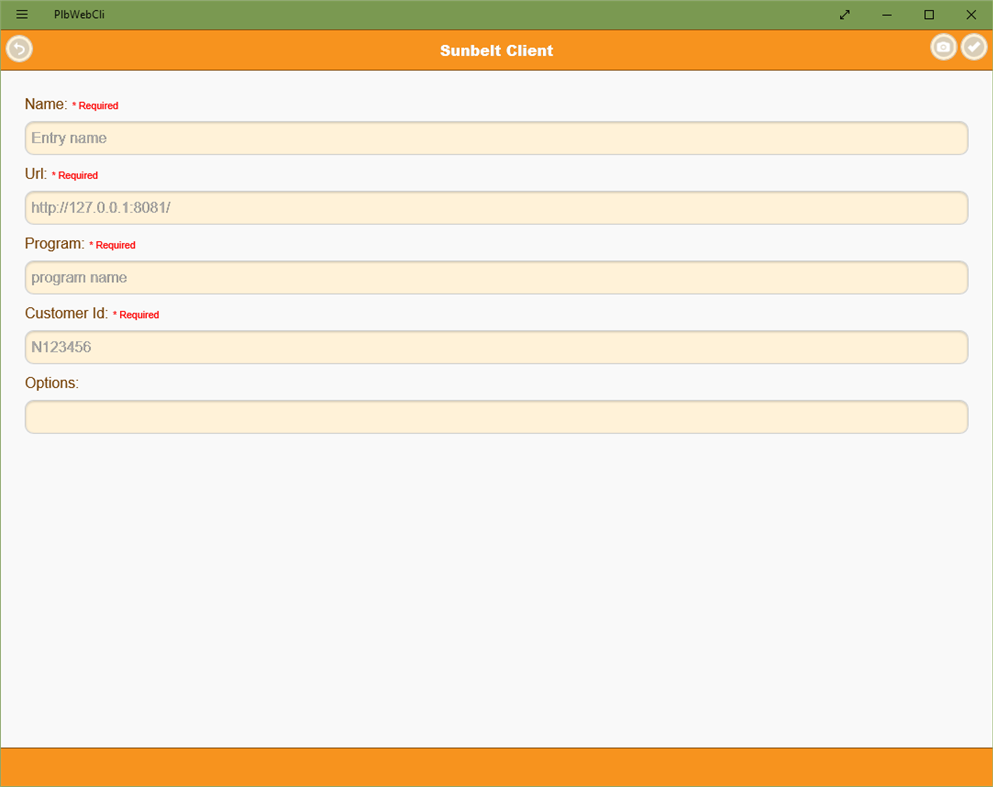Click the Url: label
The image size is (993, 787).
click(x=36, y=174)
